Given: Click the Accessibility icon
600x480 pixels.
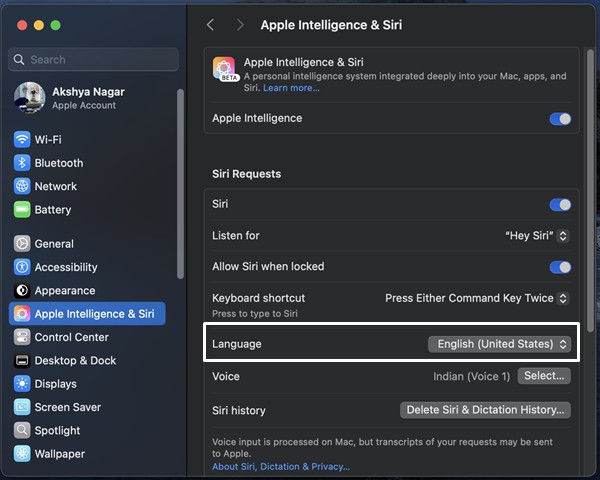Looking at the screenshot, I should [22, 267].
